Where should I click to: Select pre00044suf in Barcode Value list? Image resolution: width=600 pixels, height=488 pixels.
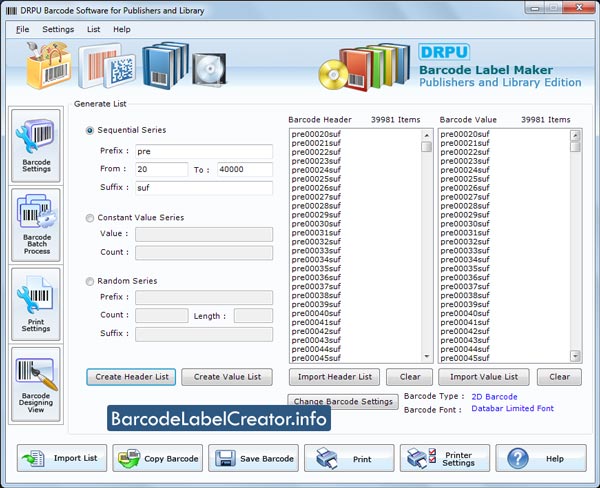pos(465,349)
